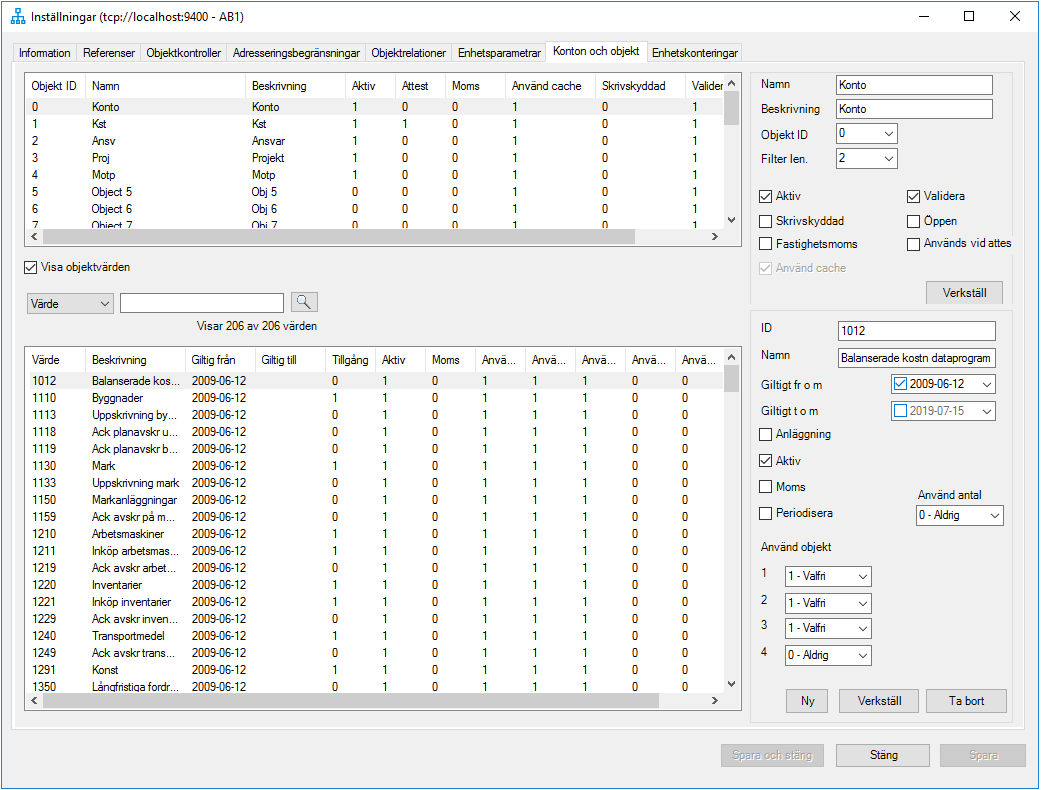Click the application icon in the title bar

point(15,16)
